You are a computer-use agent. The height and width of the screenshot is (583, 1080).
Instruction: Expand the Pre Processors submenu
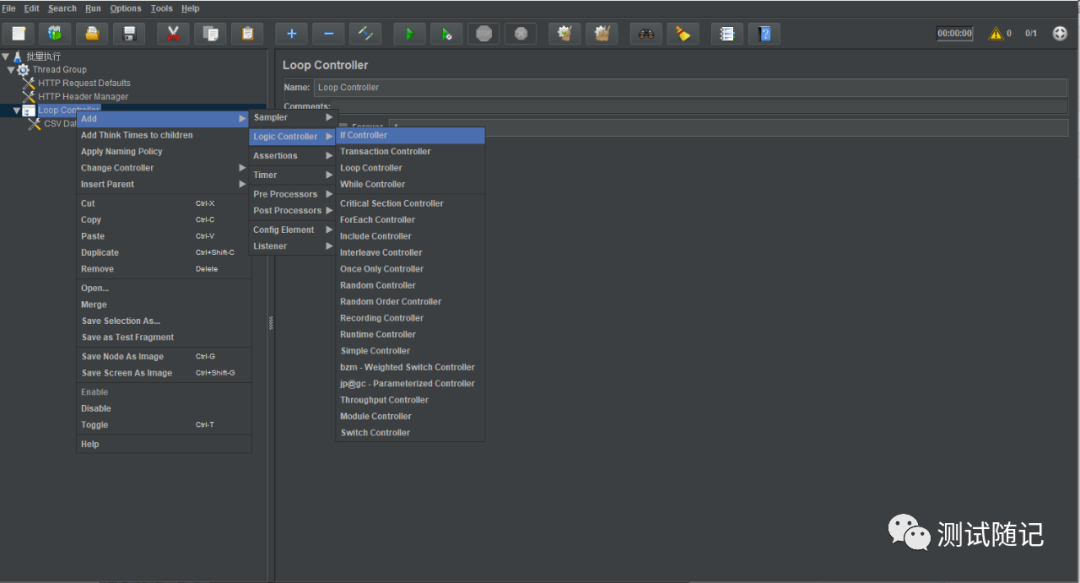[x=293, y=194]
